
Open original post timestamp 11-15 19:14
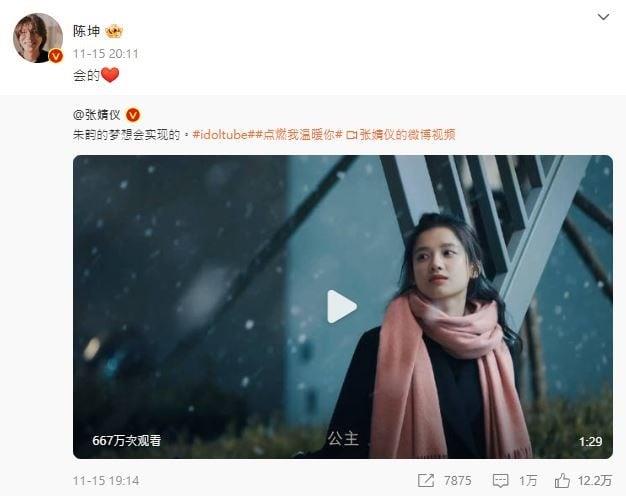pos(106,480)
